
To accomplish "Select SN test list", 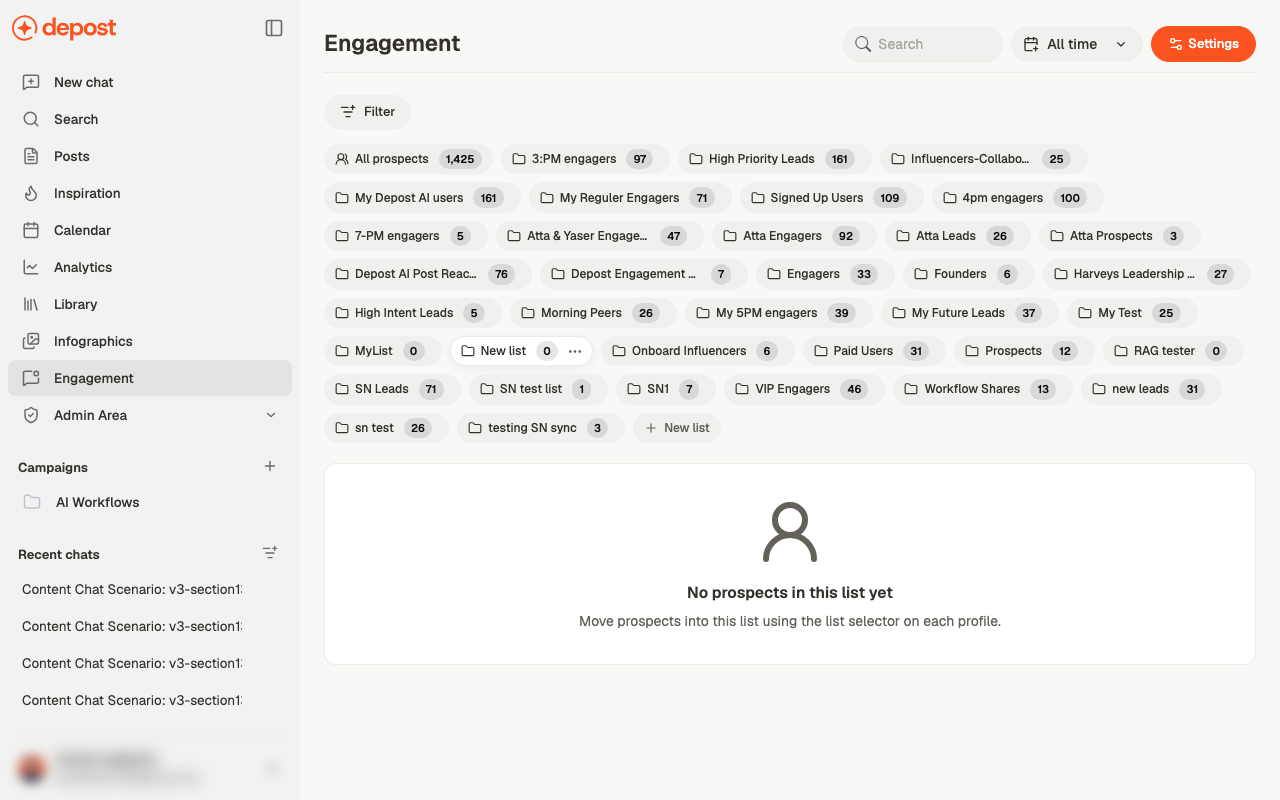I will (539, 389).
